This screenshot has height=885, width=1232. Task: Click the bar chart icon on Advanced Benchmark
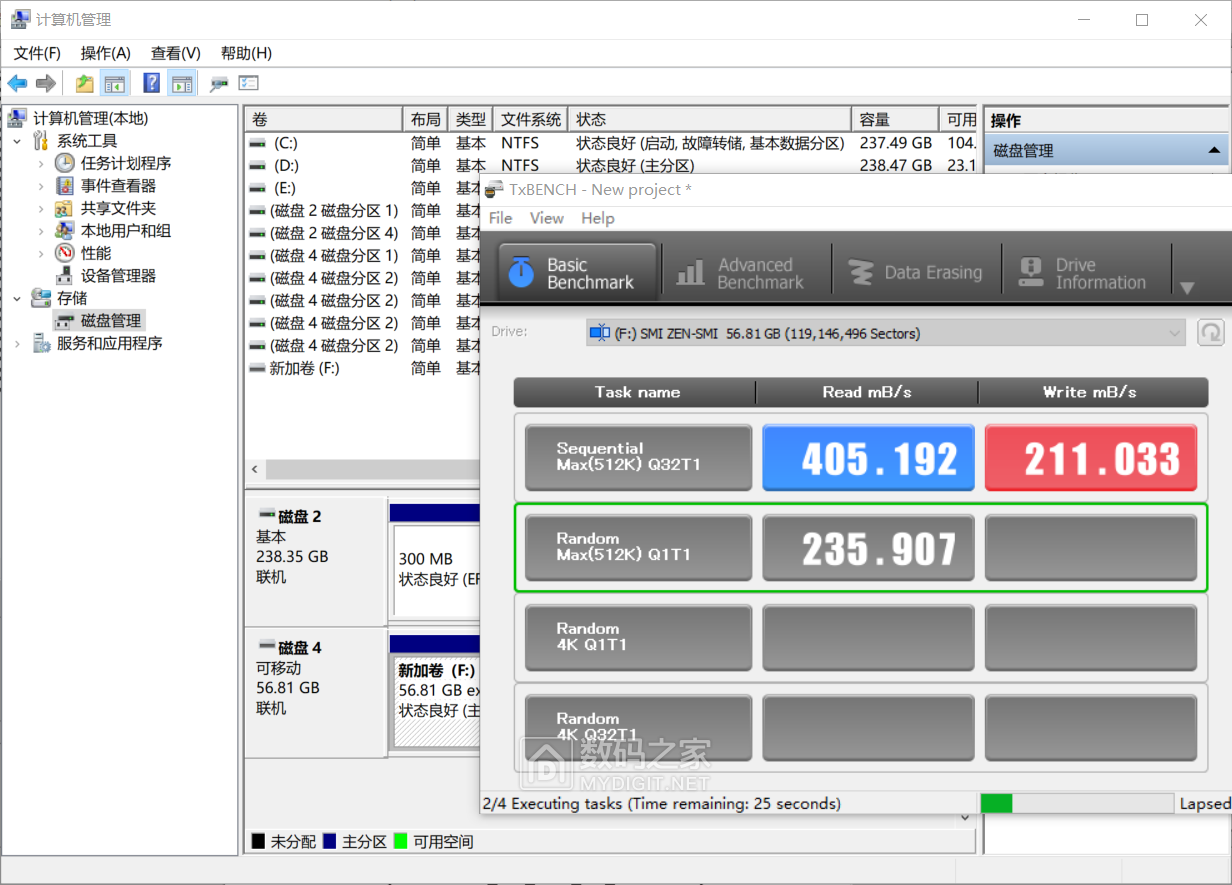click(x=690, y=272)
